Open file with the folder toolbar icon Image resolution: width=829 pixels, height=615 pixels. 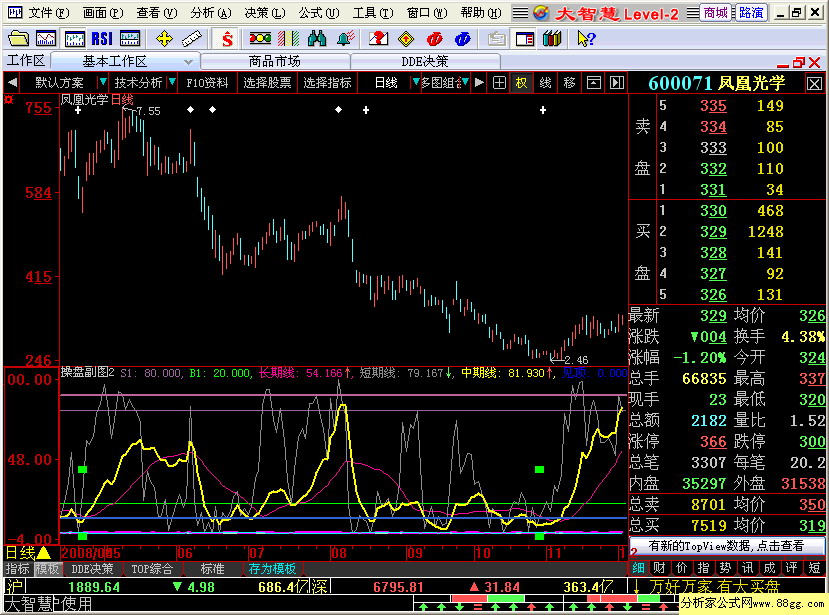pyautogui.click(x=19, y=39)
